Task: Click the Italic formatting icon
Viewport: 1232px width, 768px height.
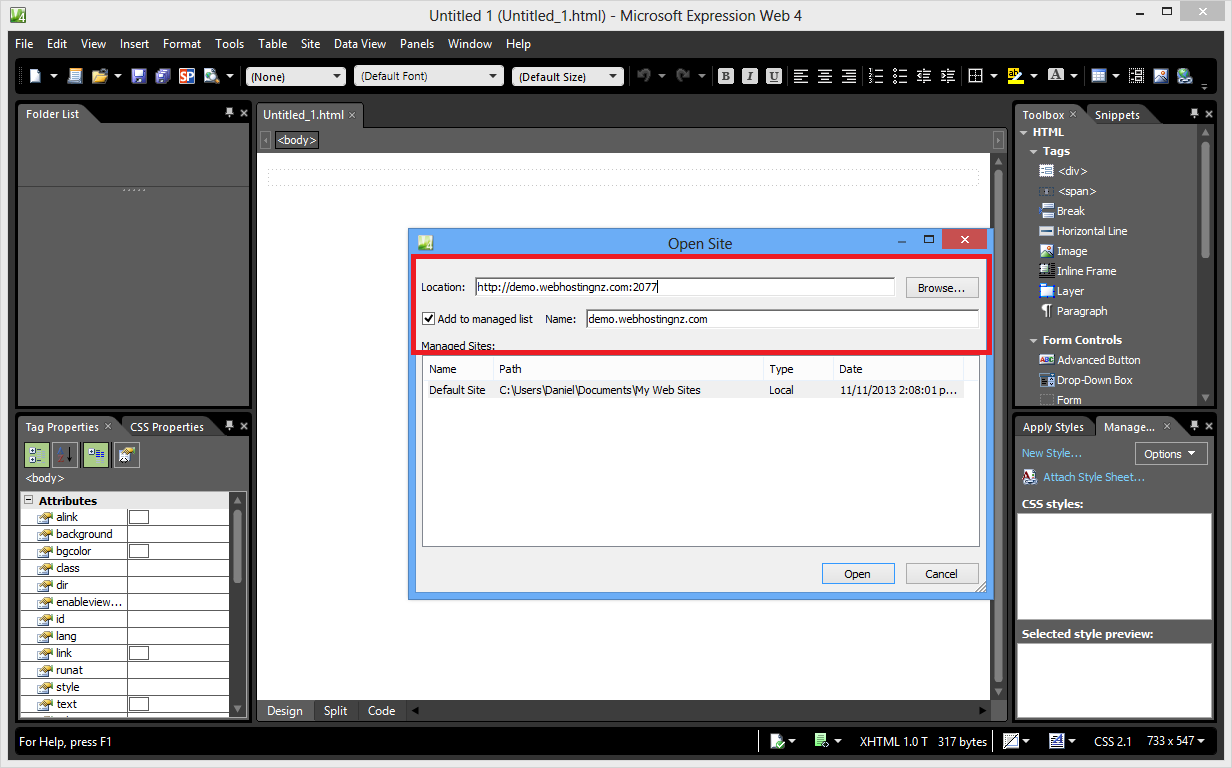Action: tap(750, 76)
